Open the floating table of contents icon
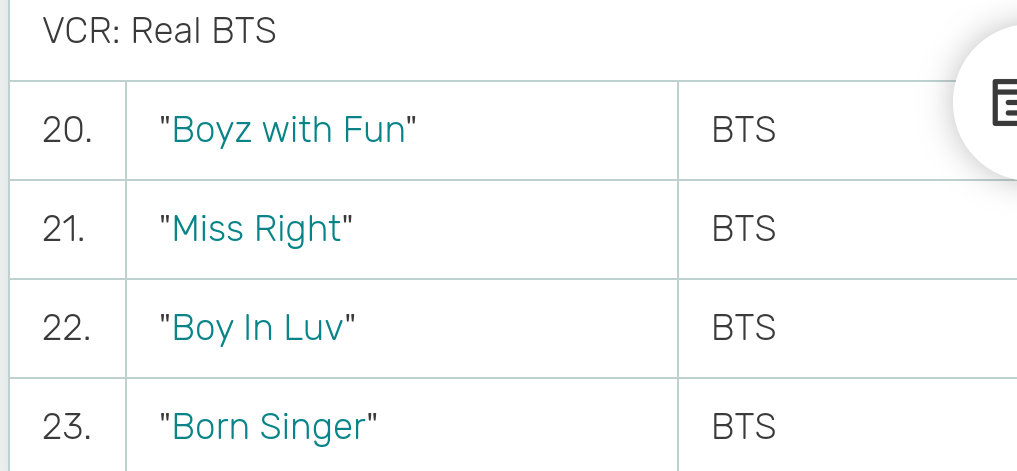The image size is (1017, 471). [1002, 103]
